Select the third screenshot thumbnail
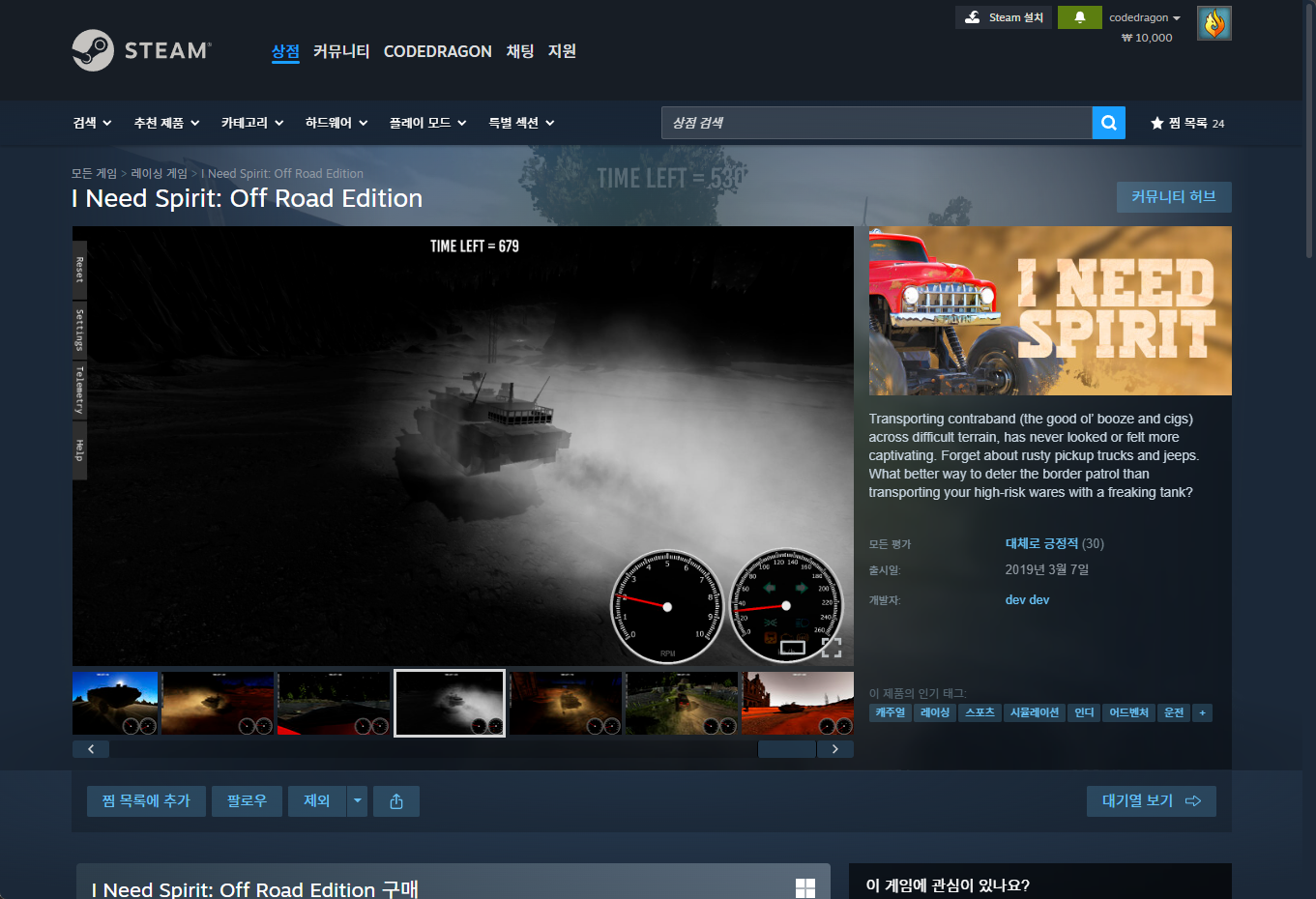Viewport: 1316px width, 899px height. [x=334, y=703]
